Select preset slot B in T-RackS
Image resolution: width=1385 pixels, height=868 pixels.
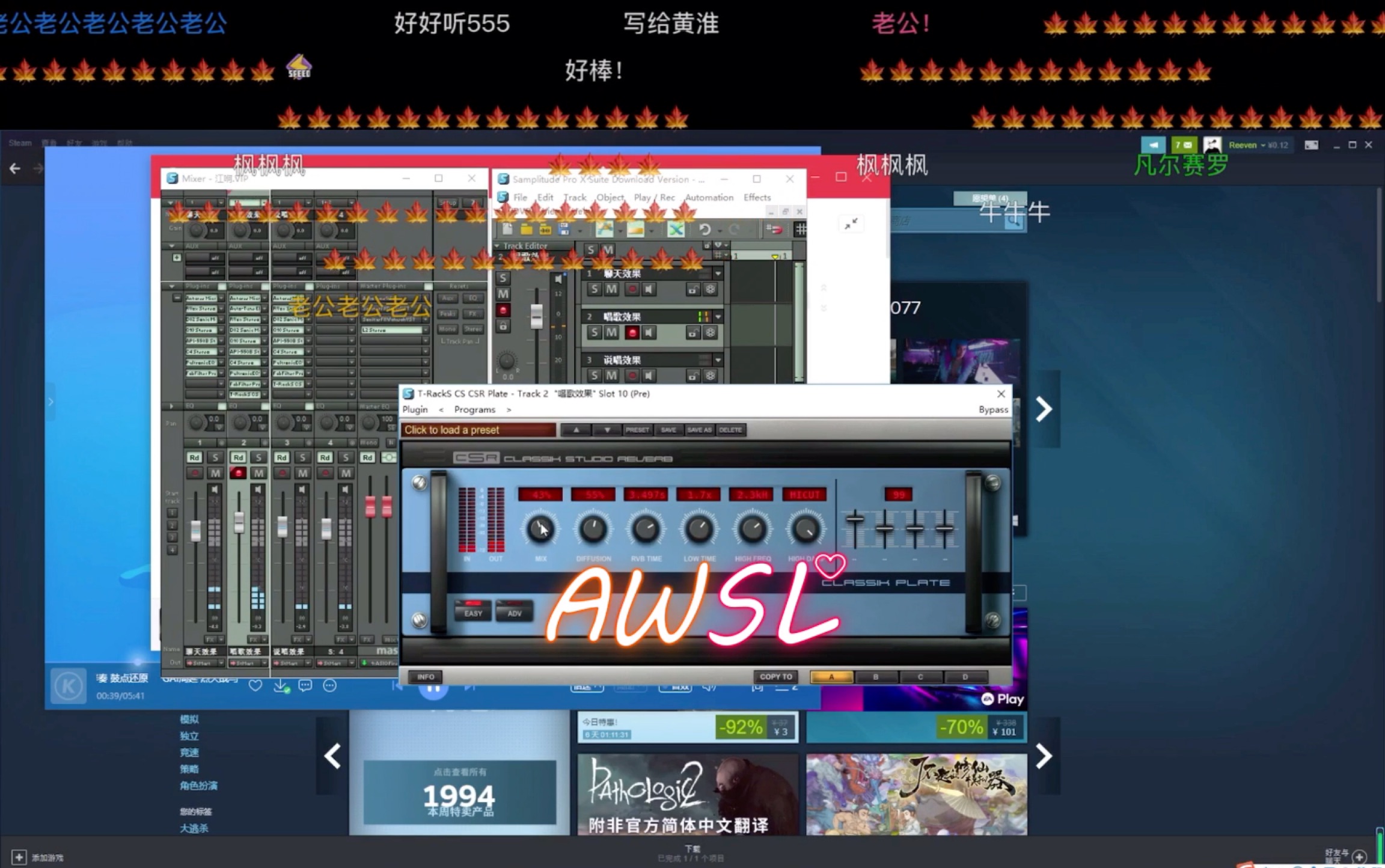[x=875, y=677]
